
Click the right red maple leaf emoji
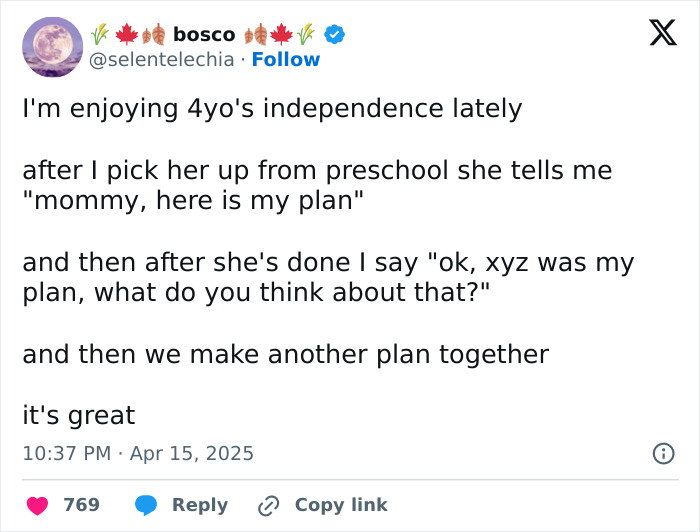coord(281,34)
